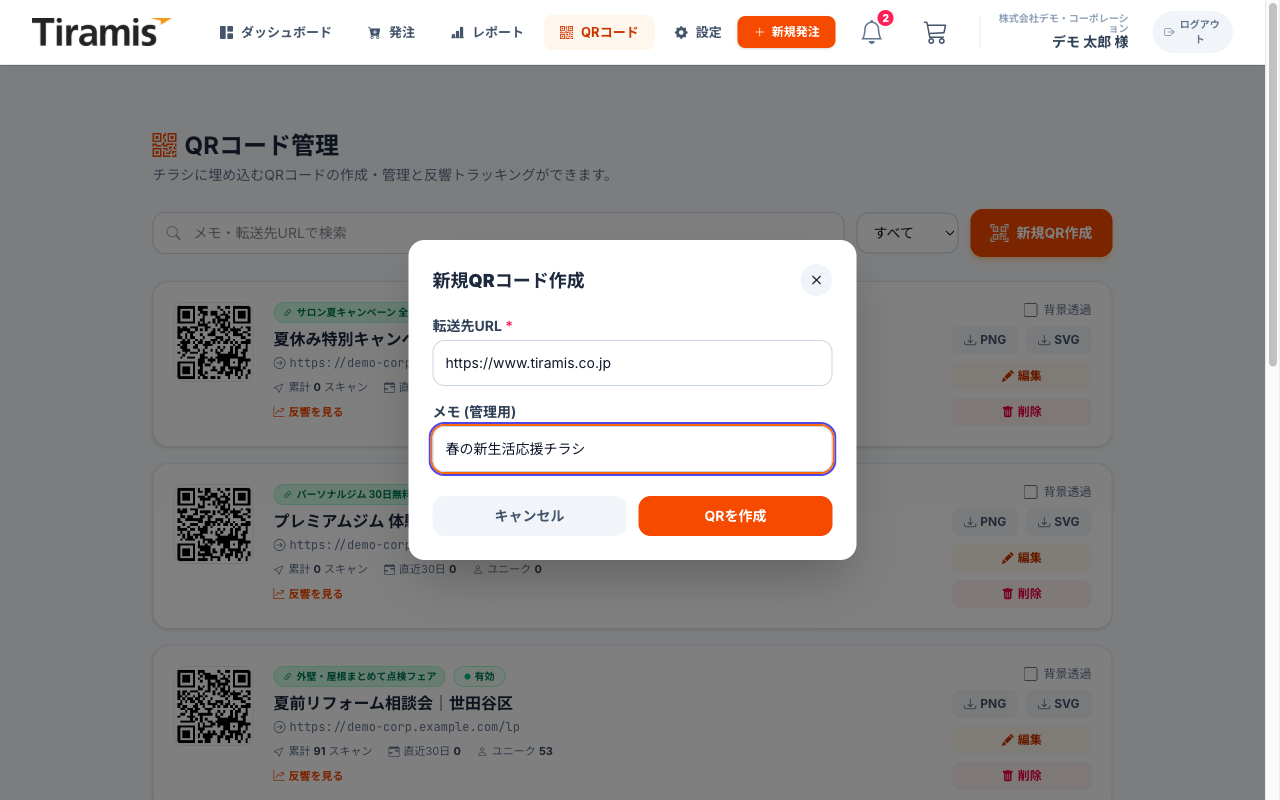This screenshot has height=800, width=1280.
Task: Open 設定 settings
Action: (698, 32)
